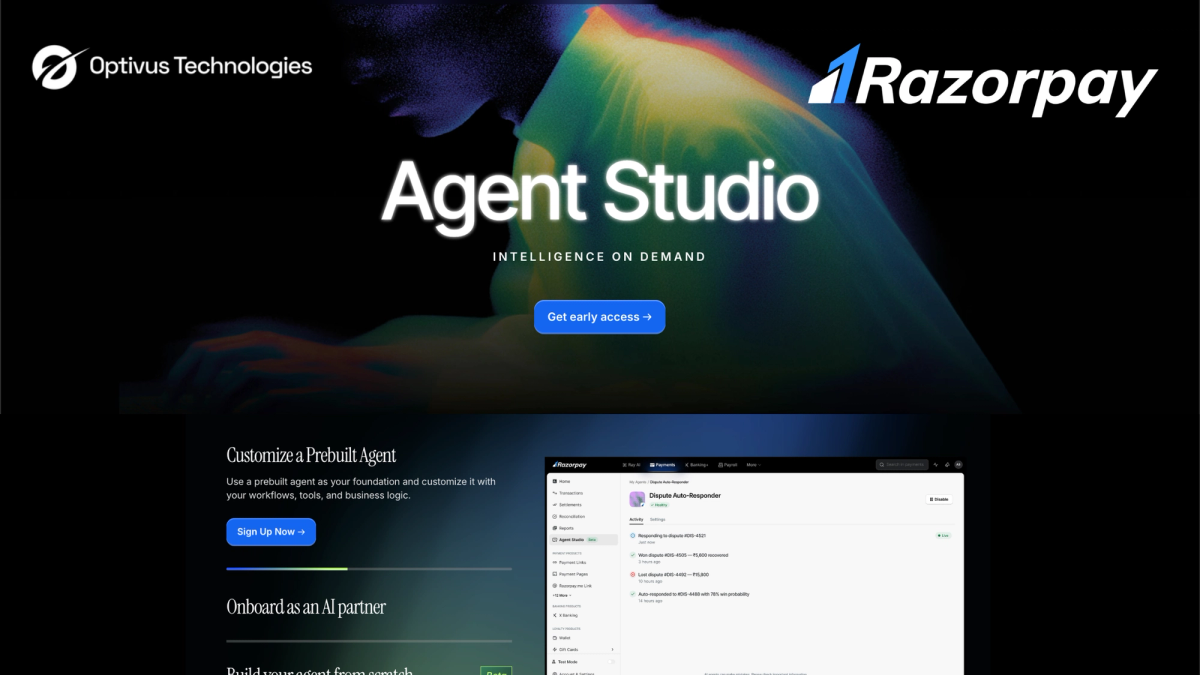Click the Live status badge
The width and height of the screenshot is (1200, 675).
(943, 536)
